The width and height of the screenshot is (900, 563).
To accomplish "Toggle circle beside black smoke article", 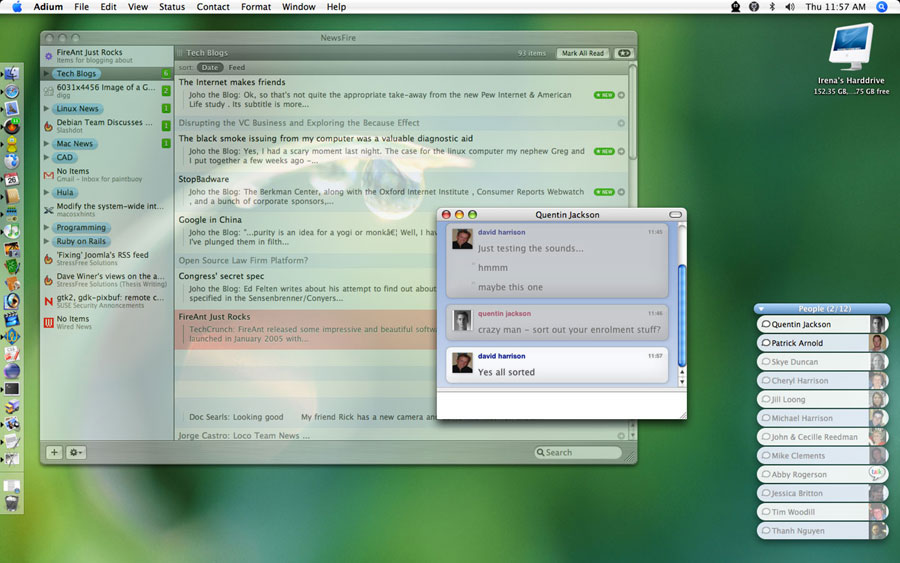I will 621,152.
